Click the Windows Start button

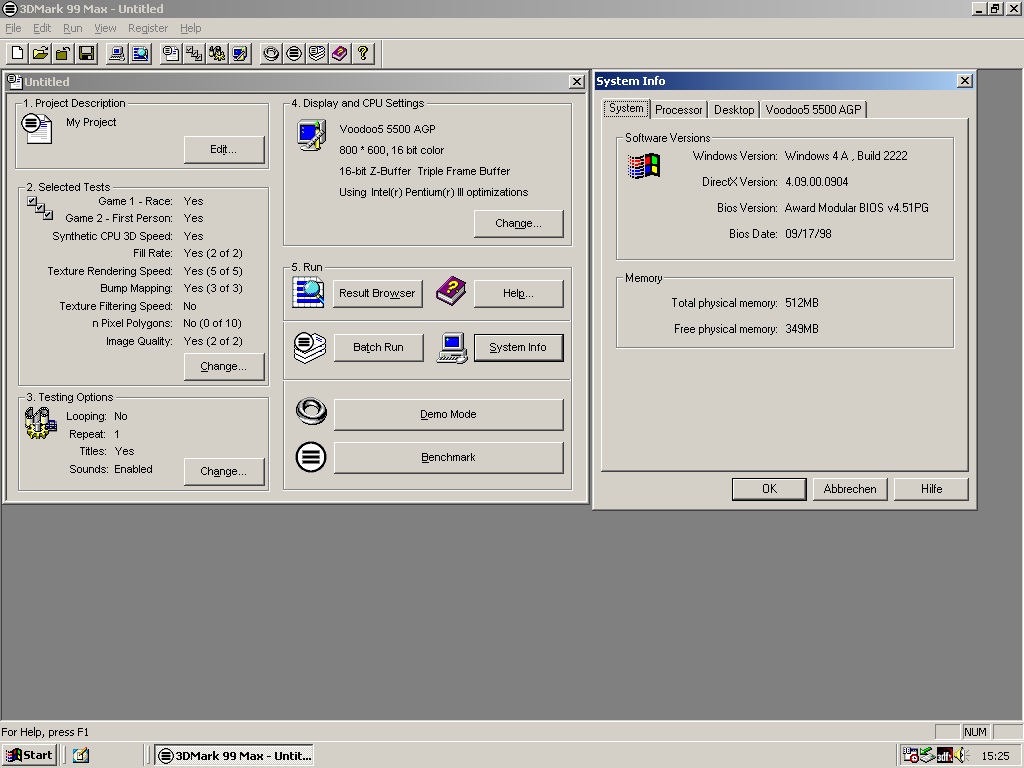click(29, 755)
